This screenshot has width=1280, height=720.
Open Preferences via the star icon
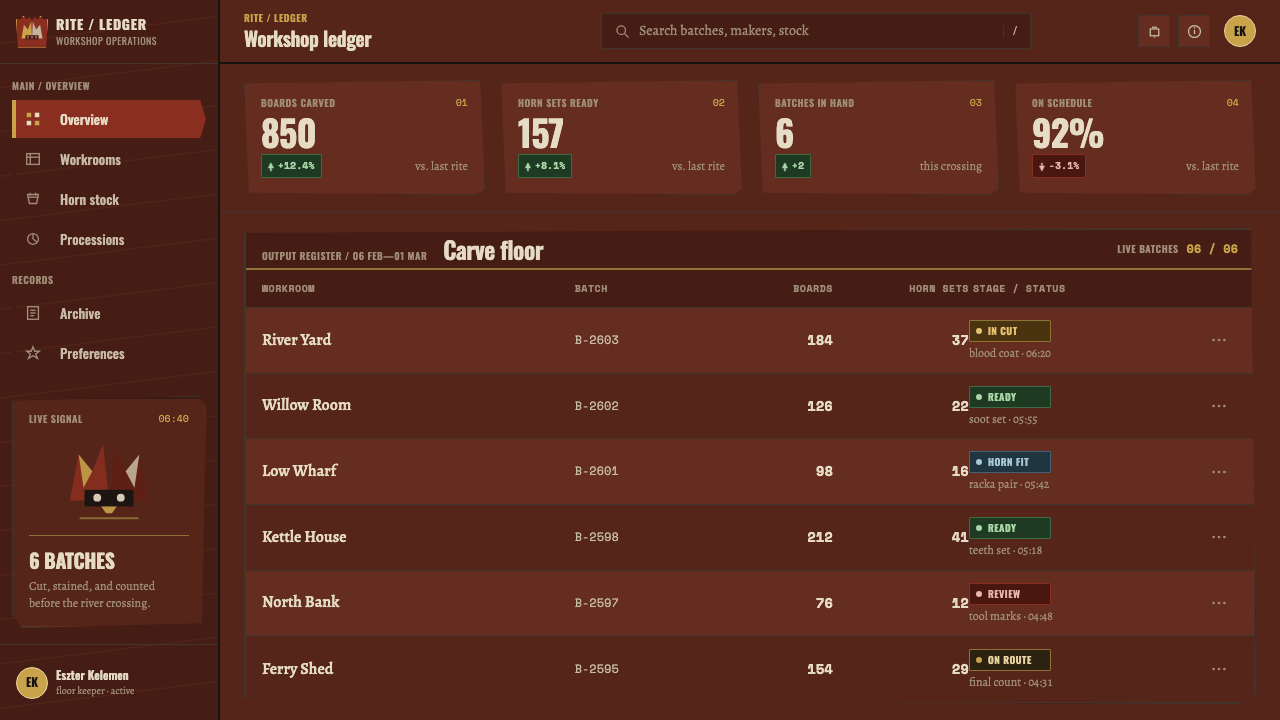coord(33,353)
